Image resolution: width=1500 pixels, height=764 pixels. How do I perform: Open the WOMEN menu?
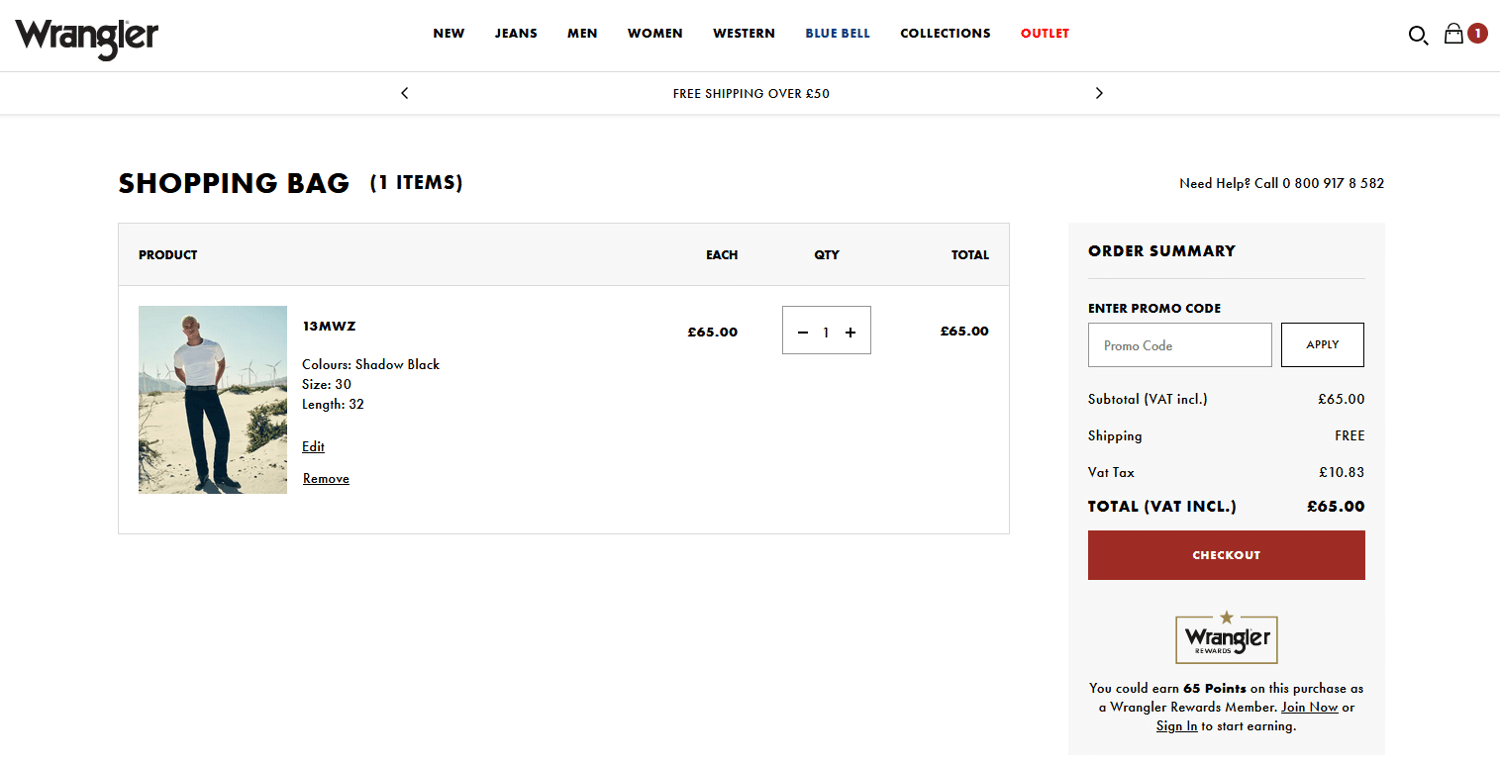[655, 33]
